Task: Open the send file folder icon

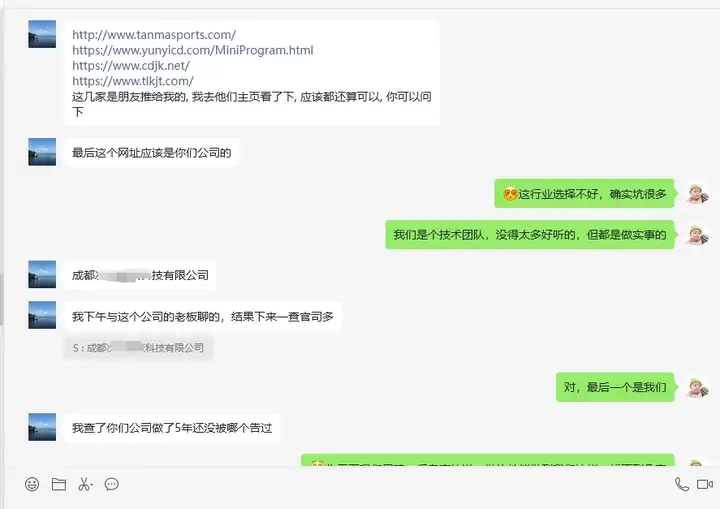Action: pyautogui.click(x=59, y=484)
